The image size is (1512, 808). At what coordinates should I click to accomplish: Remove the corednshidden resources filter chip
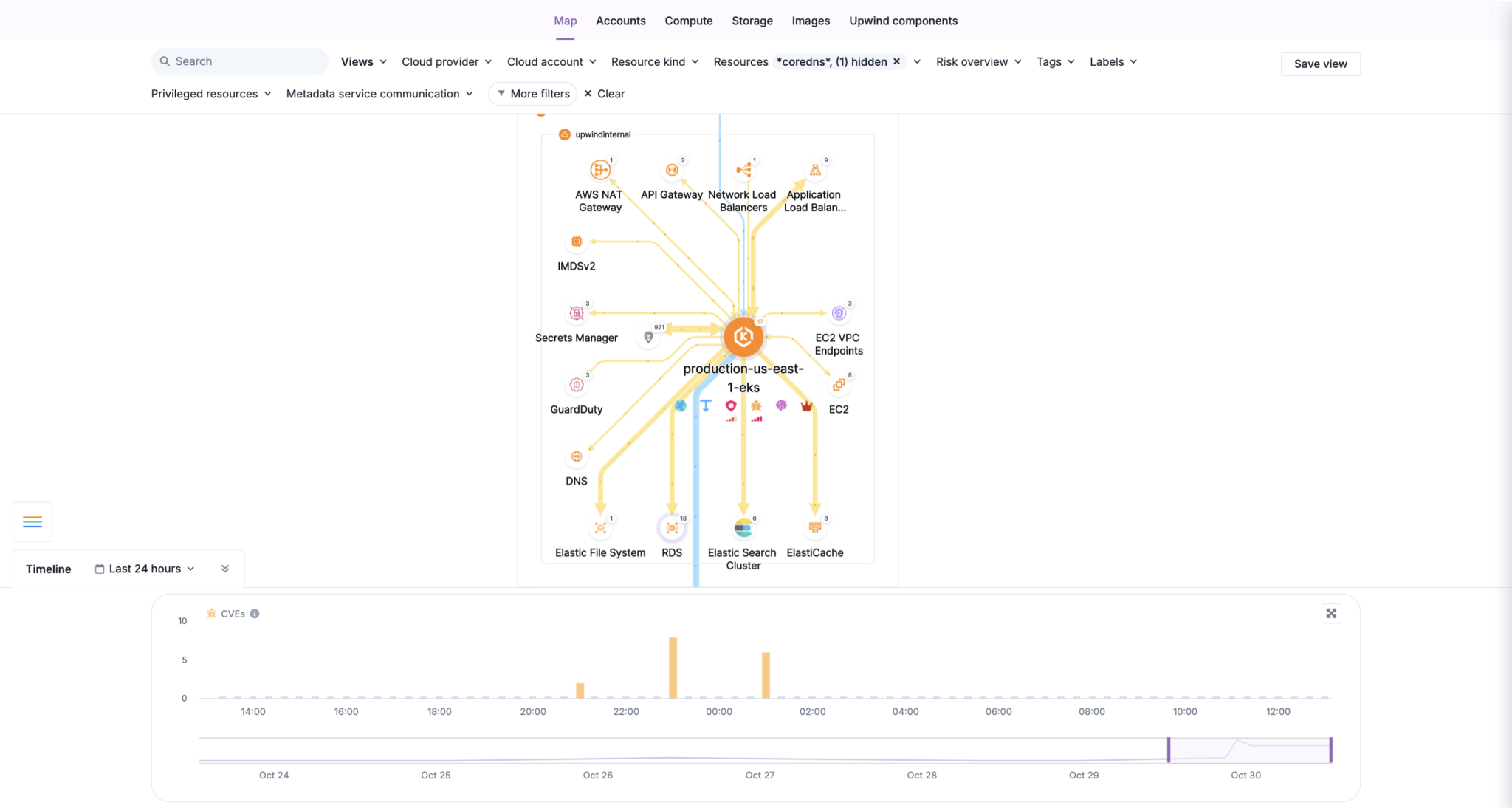pyautogui.click(x=896, y=61)
